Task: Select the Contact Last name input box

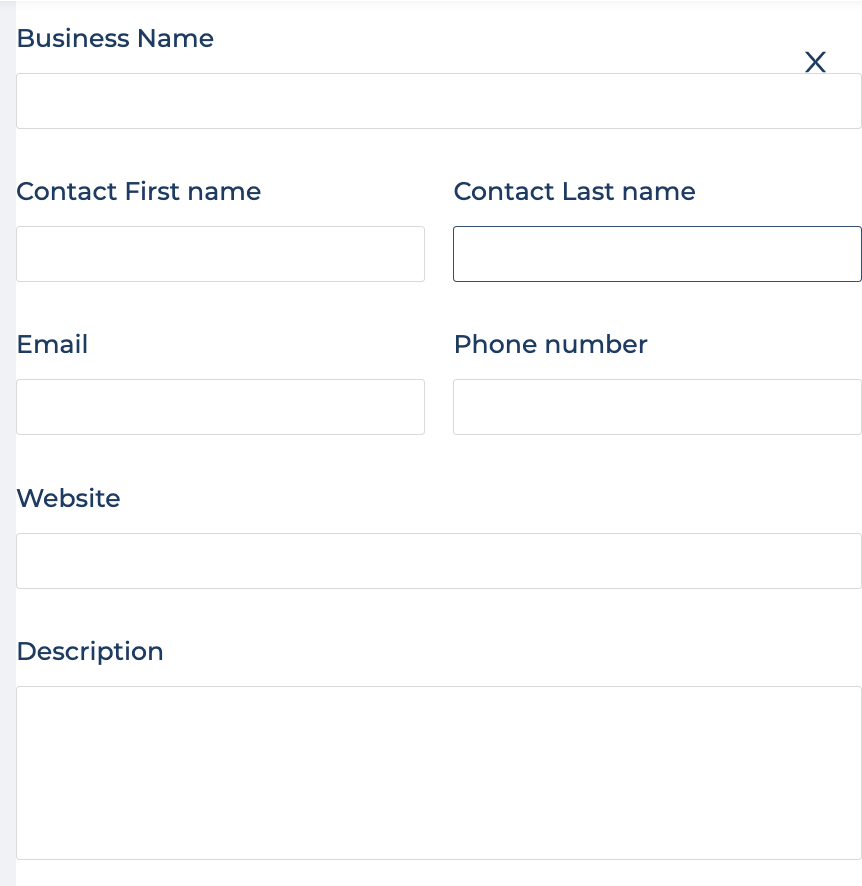Action: (x=658, y=254)
